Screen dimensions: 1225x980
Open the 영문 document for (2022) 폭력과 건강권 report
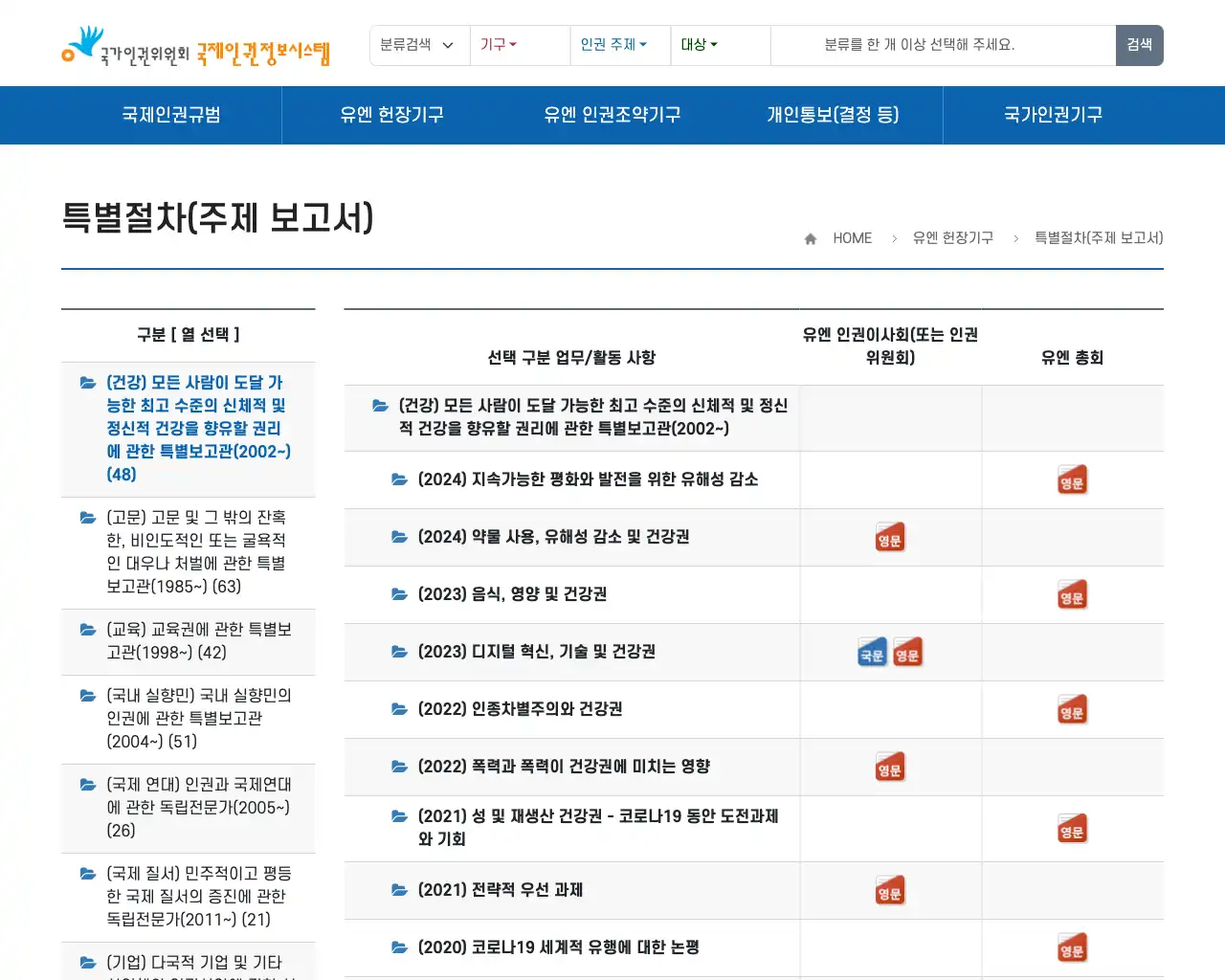(890, 767)
